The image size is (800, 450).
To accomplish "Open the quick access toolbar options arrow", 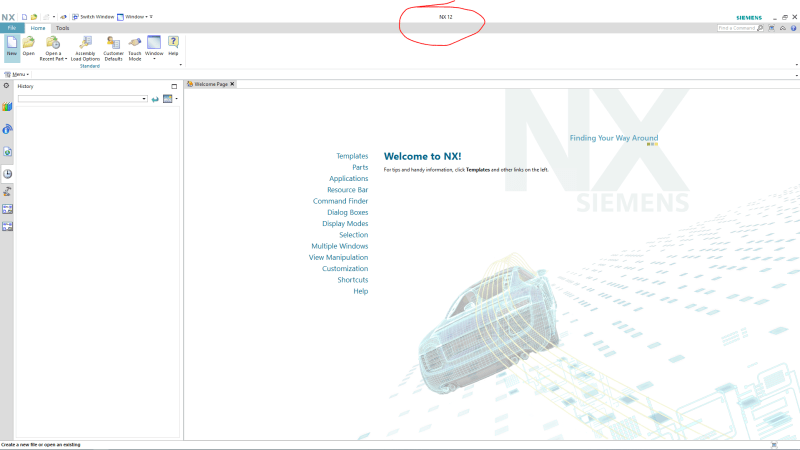I will point(151,17).
